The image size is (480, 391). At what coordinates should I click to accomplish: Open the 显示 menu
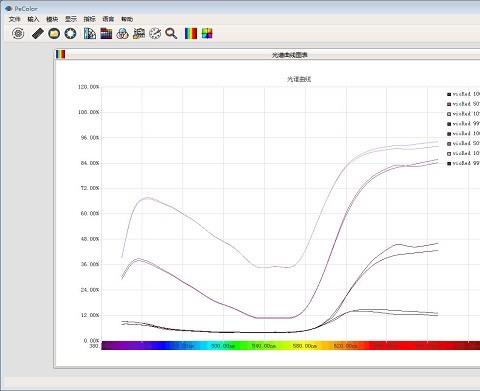(x=71, y=19)
